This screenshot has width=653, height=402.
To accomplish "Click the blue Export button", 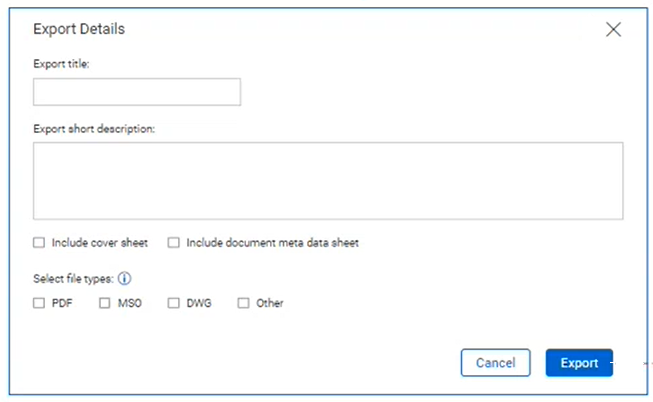I will tap(579, 363).
